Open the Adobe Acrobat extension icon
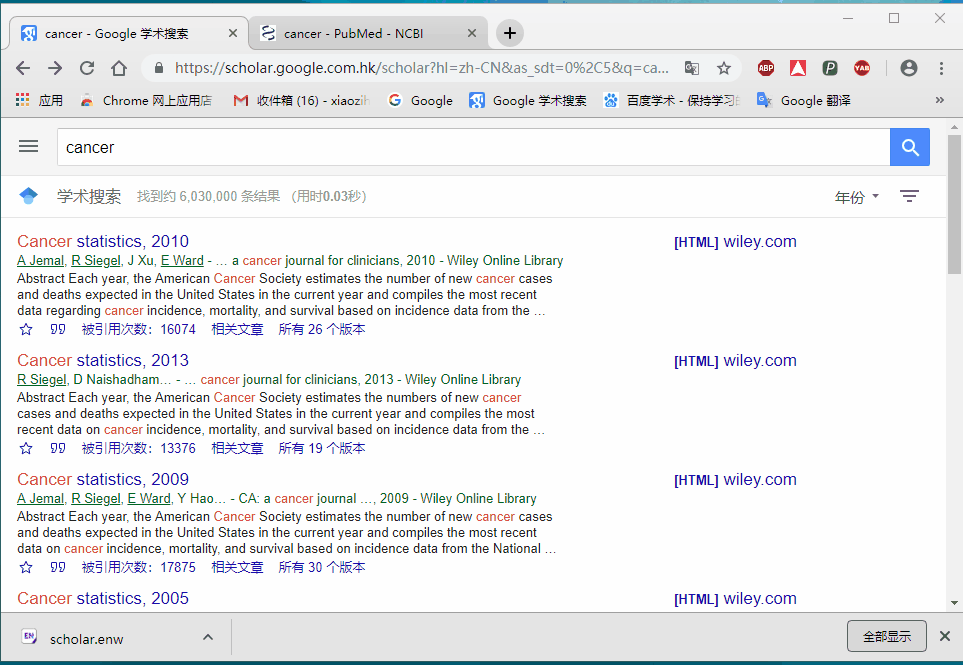 pyautogui.click(x=798, y=68)
